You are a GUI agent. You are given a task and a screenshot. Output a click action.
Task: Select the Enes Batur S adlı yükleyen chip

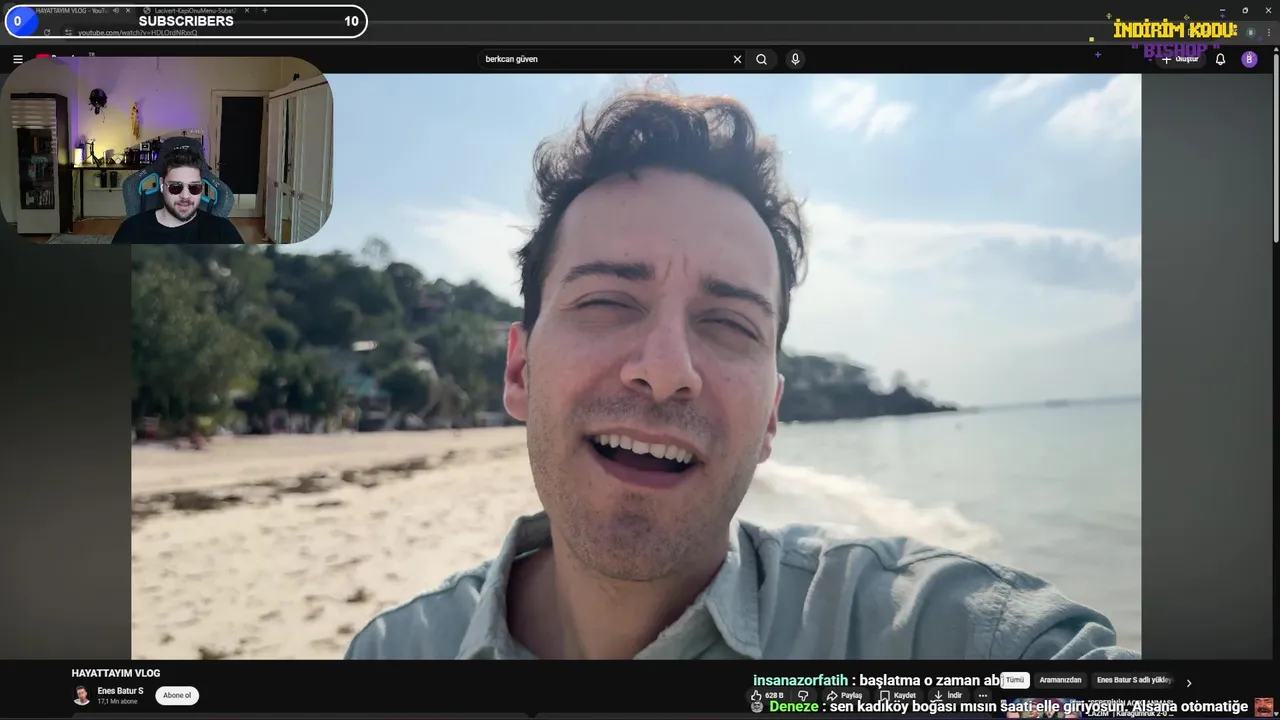tap(1133, 680)
